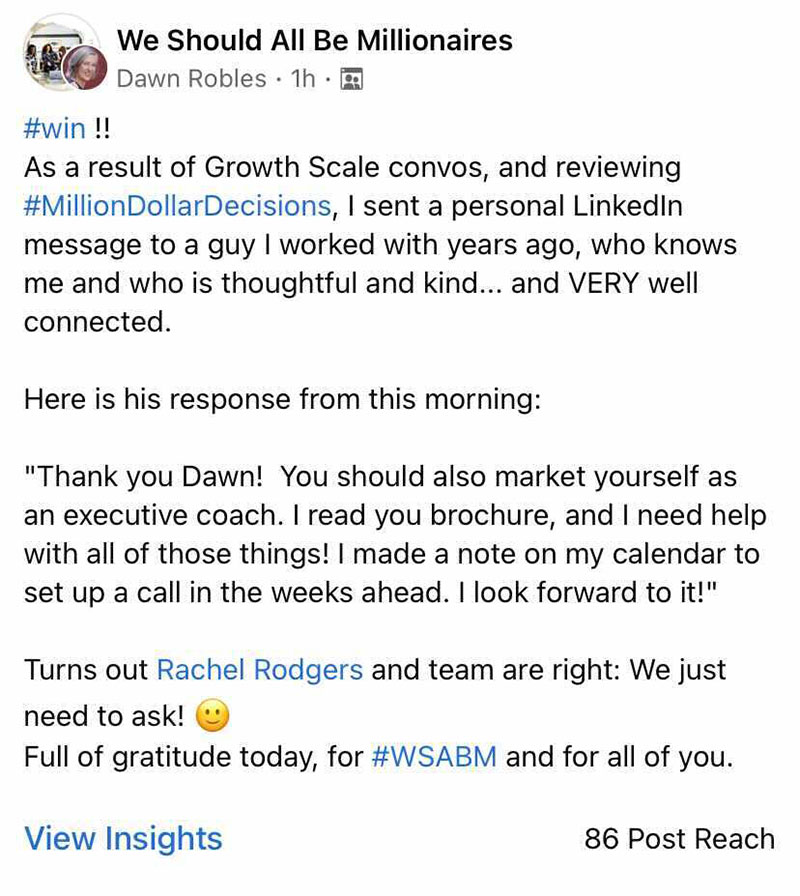Click the group cover photo thumbnail
The height and width of the screenshot is (896, 800).
point(46,46)
